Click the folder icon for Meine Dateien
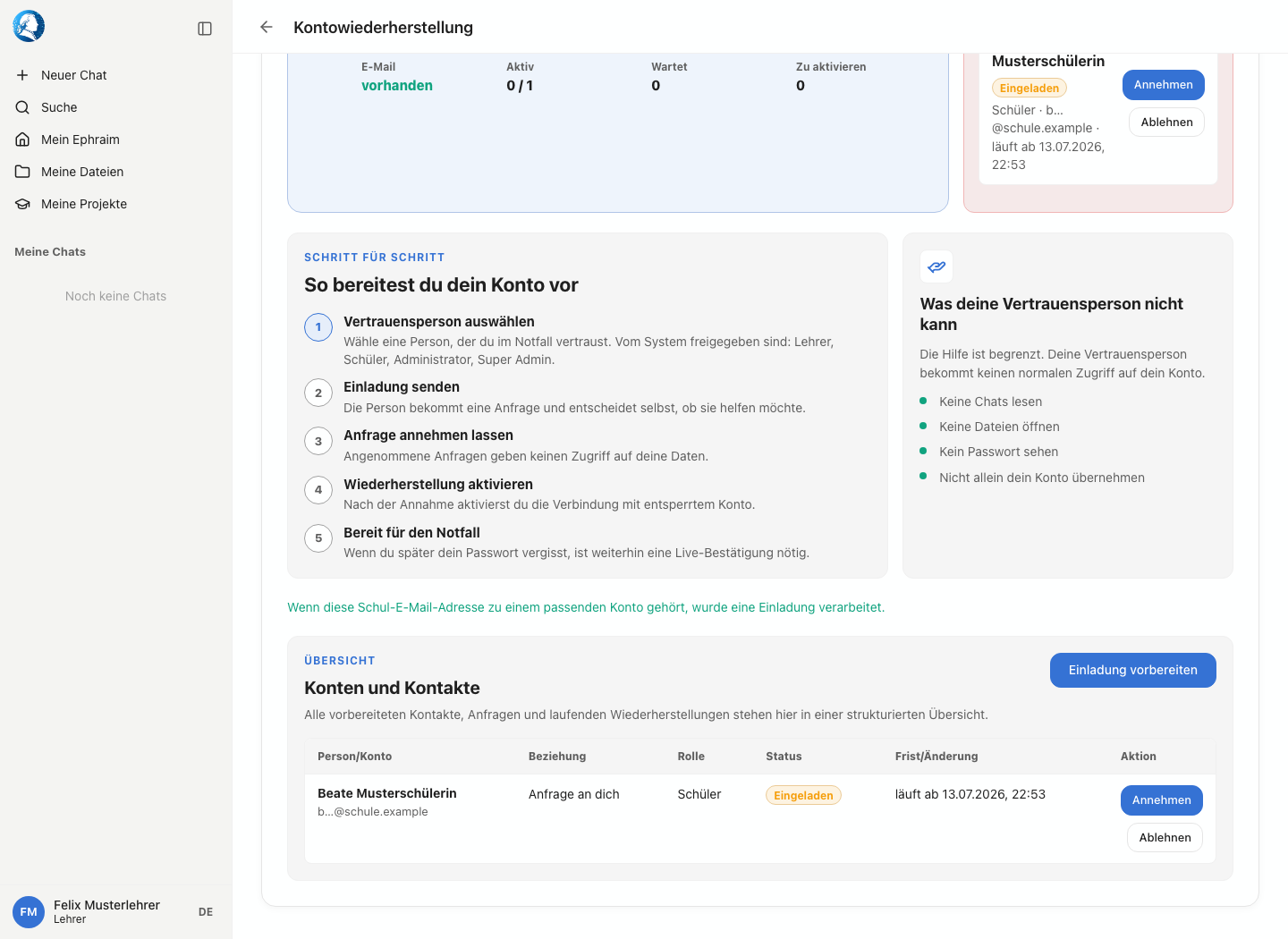The height and width of the screenshot is (939, 1288). coord(22,172)
